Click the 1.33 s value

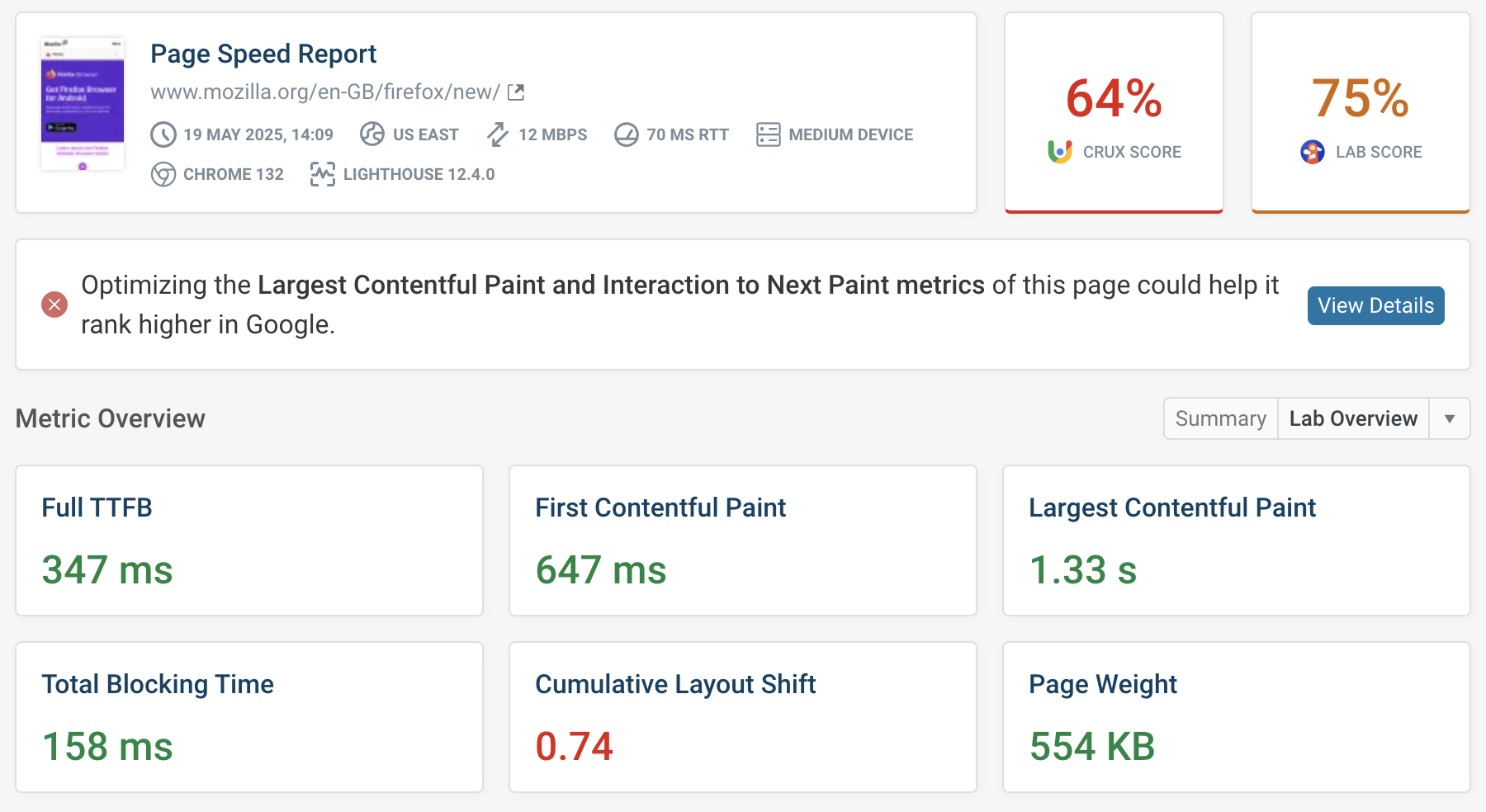tap(1083, 570)
